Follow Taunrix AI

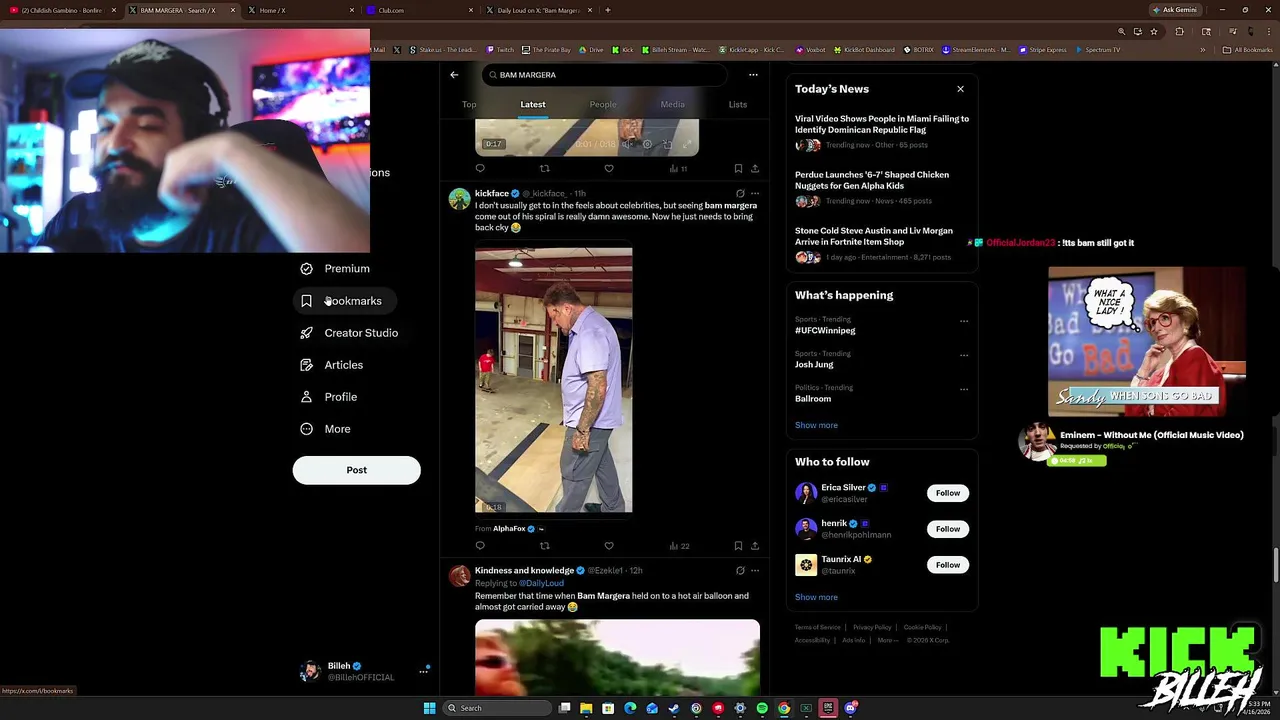(948, 565)
